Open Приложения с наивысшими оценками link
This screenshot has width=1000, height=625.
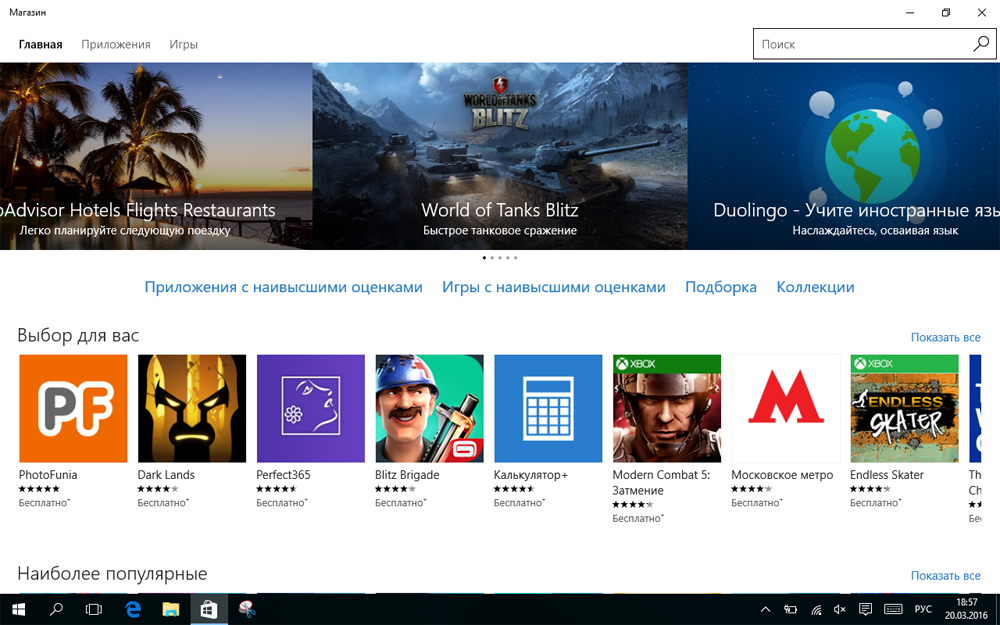click(x=283, y=287)
